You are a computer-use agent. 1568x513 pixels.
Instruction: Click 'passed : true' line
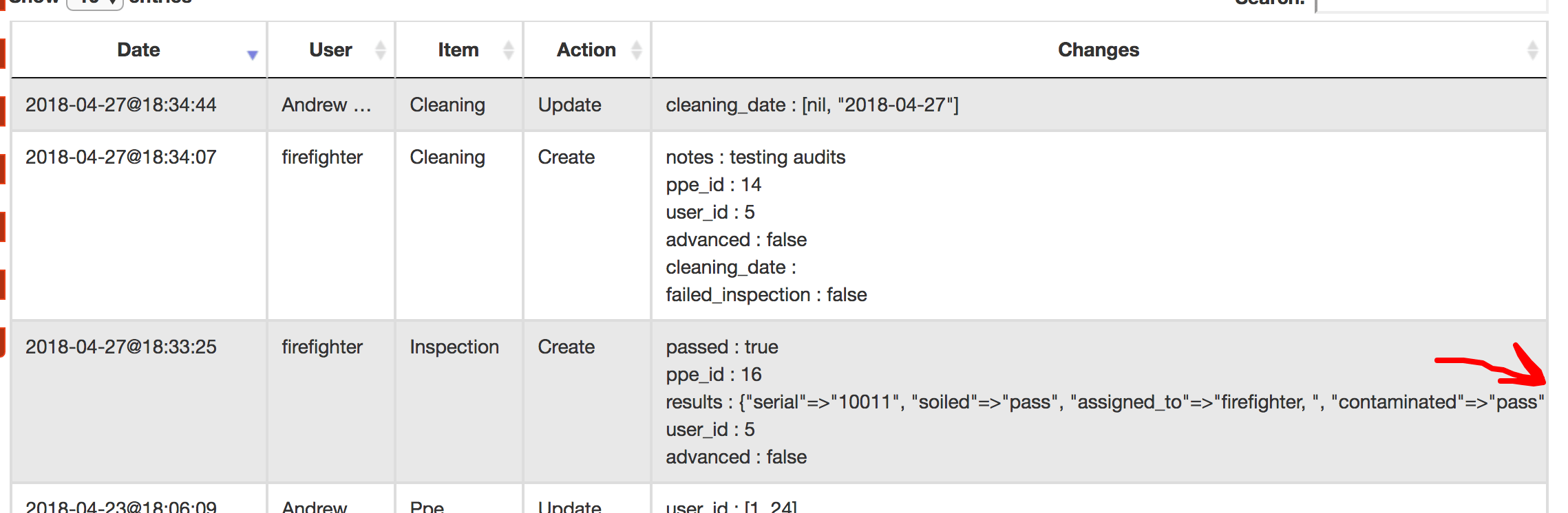722,347
